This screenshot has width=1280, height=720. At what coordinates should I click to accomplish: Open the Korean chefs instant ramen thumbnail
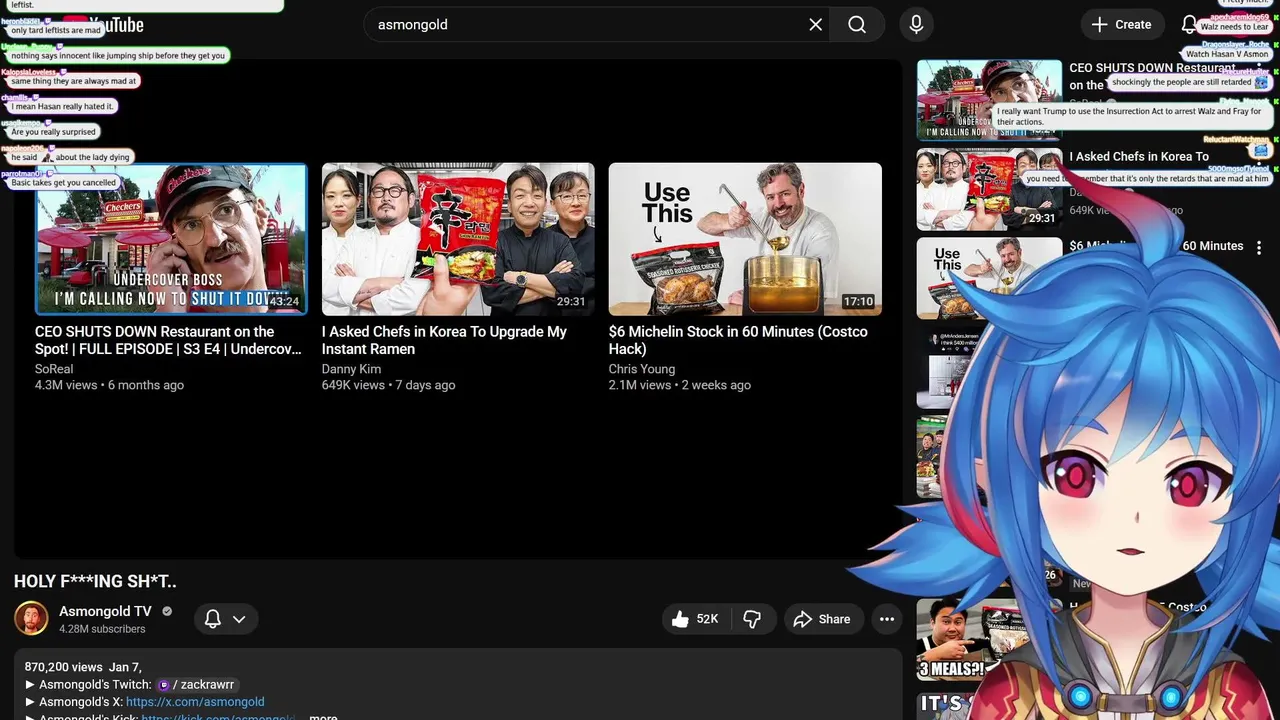click(x=458, y=239)
